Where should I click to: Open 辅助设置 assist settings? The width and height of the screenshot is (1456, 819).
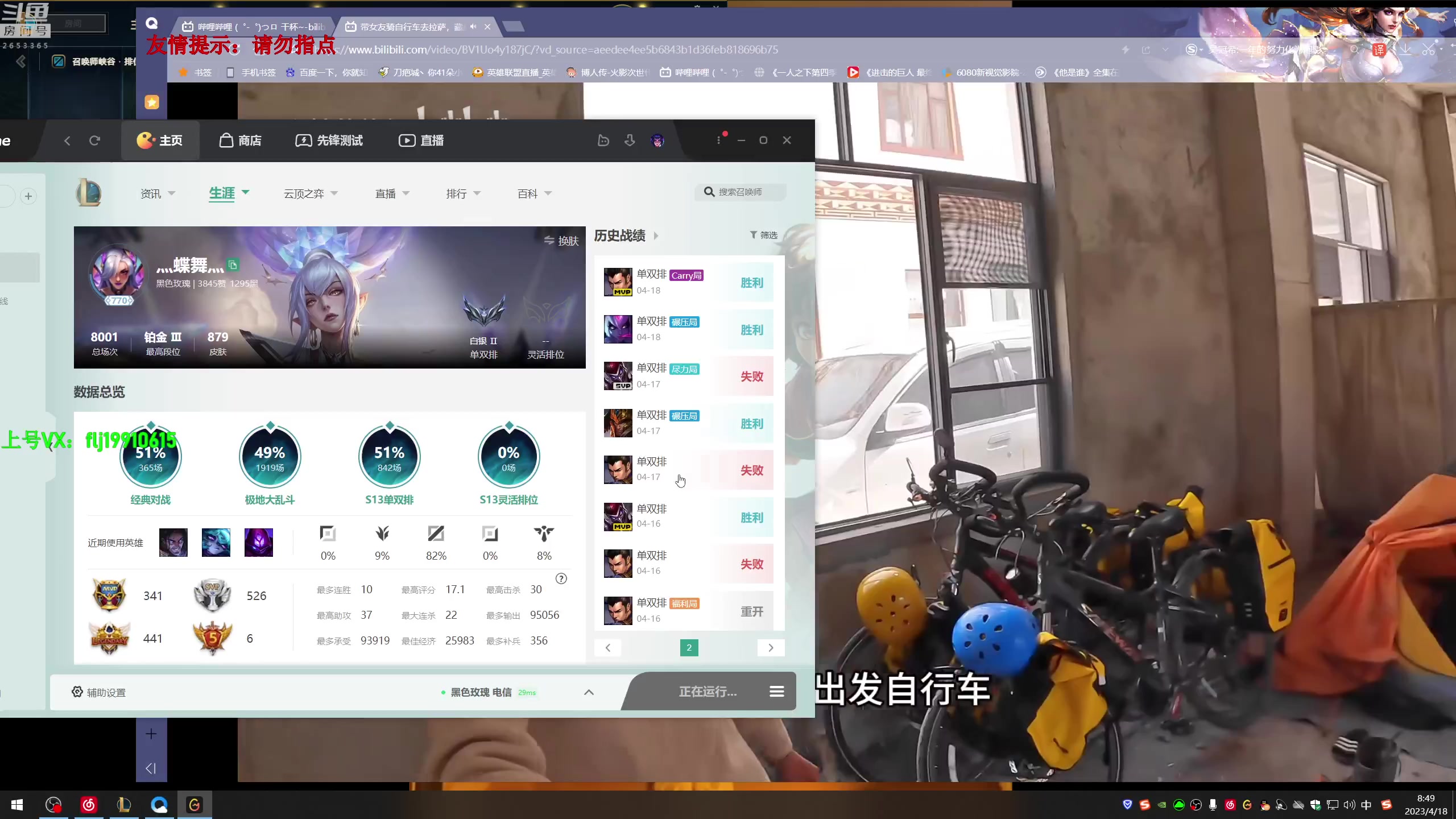coord(99,692)
